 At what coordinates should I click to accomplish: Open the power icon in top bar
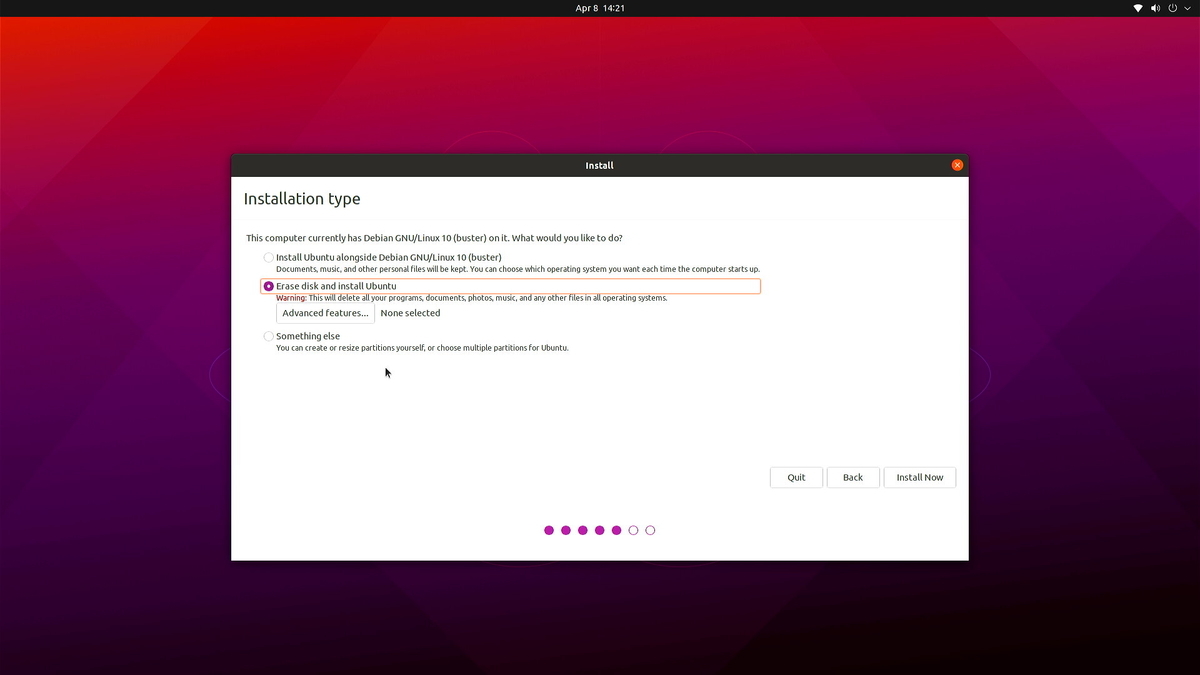(x=1173, y=8)
